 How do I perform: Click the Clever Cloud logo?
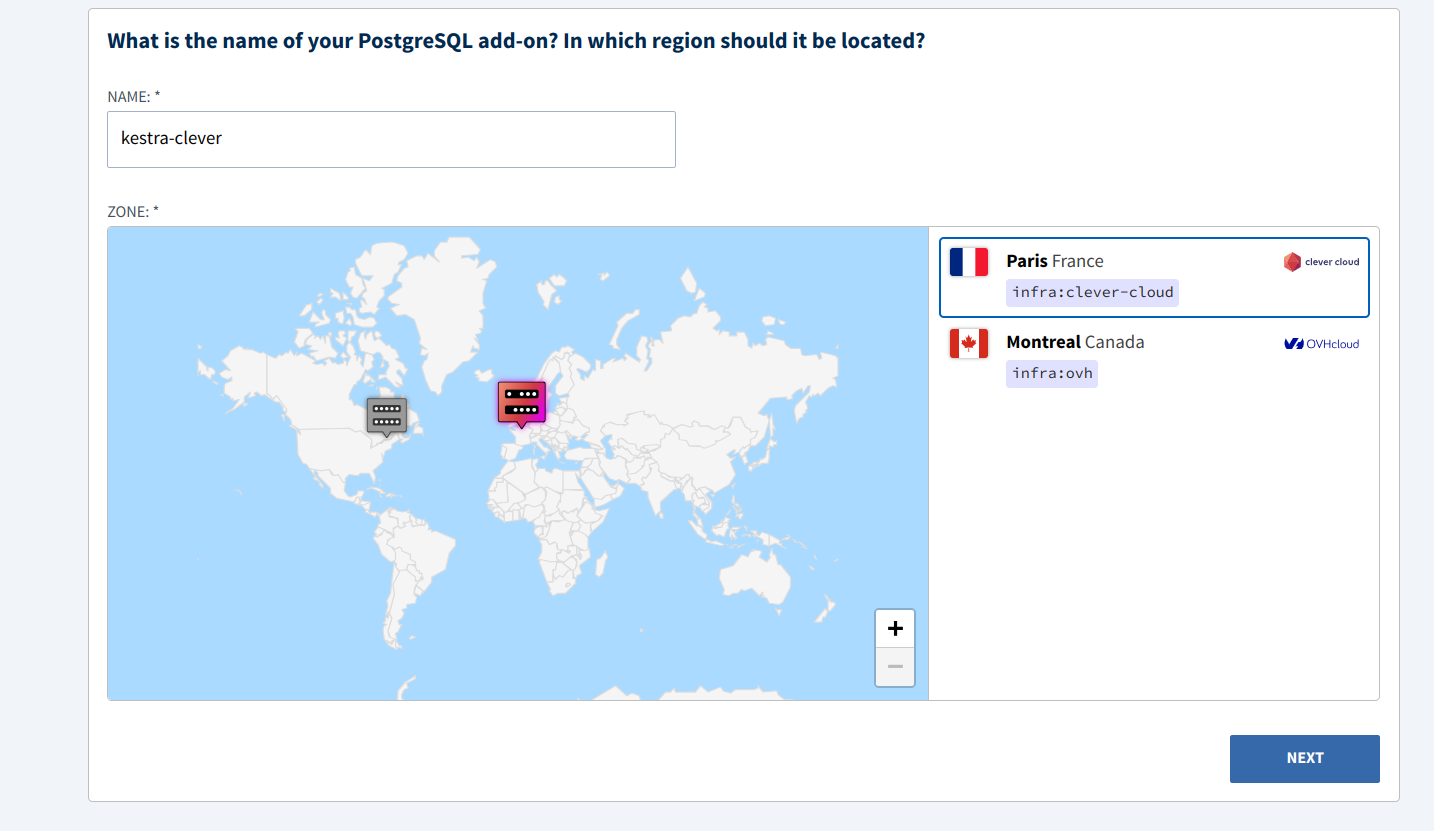coord(1321,262)
